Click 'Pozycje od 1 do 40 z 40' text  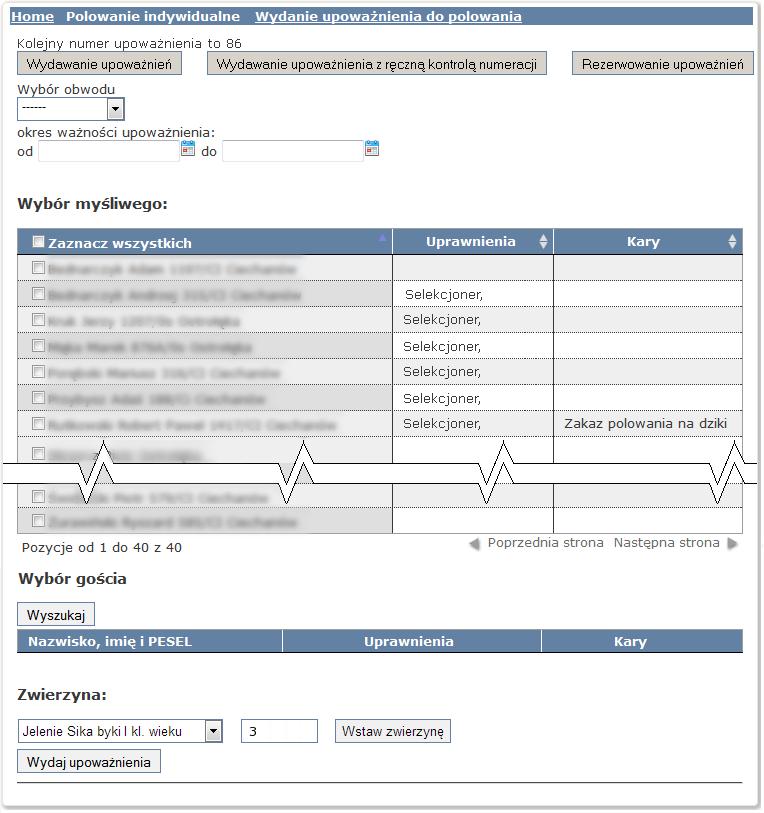pyautogui.click(x=102, y=548)
